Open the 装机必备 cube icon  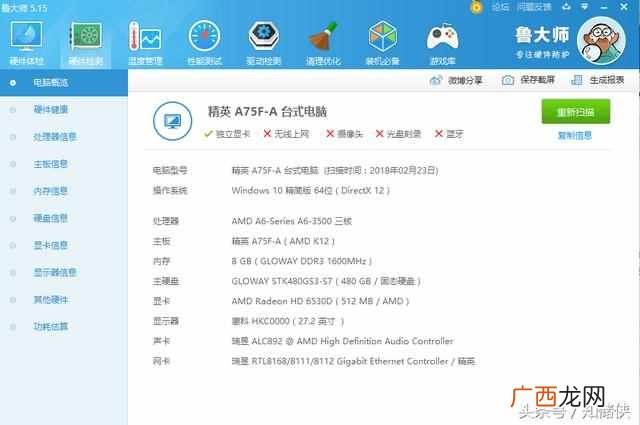tap(382, 43)
